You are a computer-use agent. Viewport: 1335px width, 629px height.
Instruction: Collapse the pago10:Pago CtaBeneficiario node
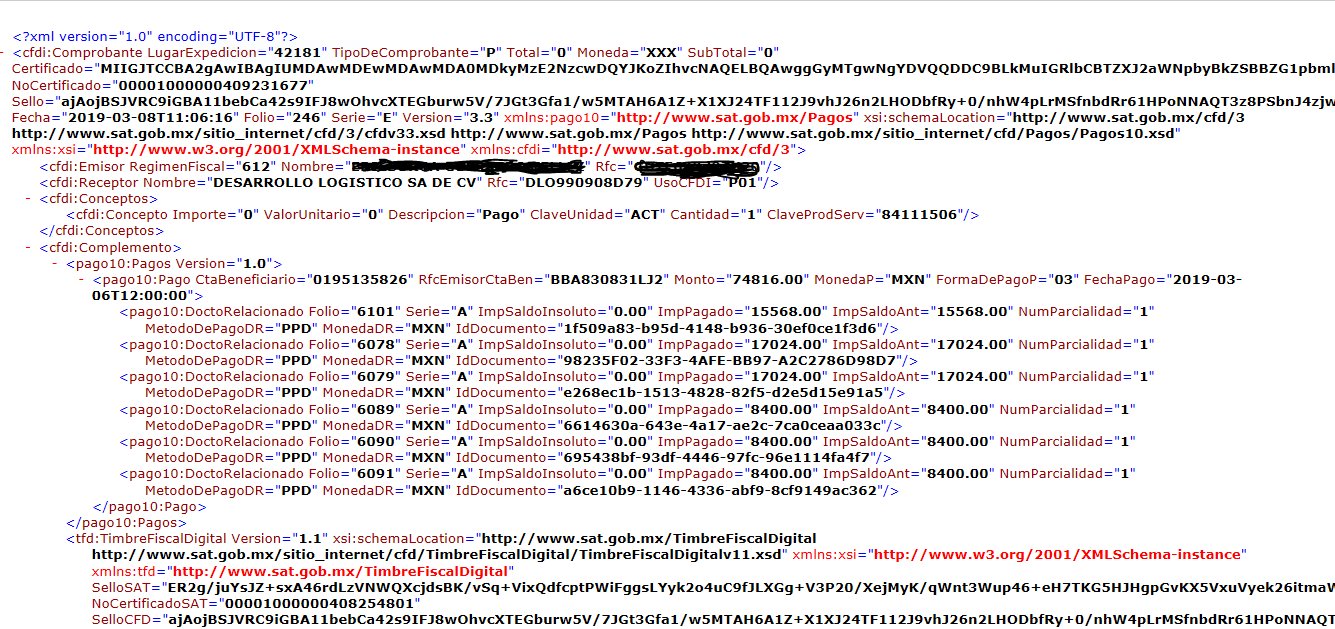tap(82, 280)
